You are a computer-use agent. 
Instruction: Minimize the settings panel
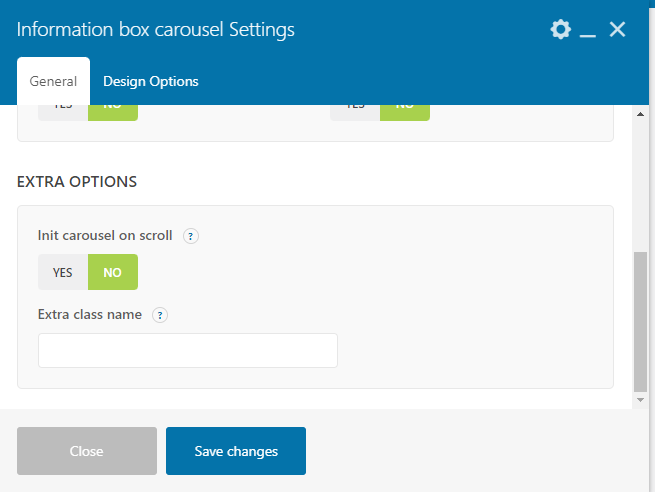tap(588, 31)
